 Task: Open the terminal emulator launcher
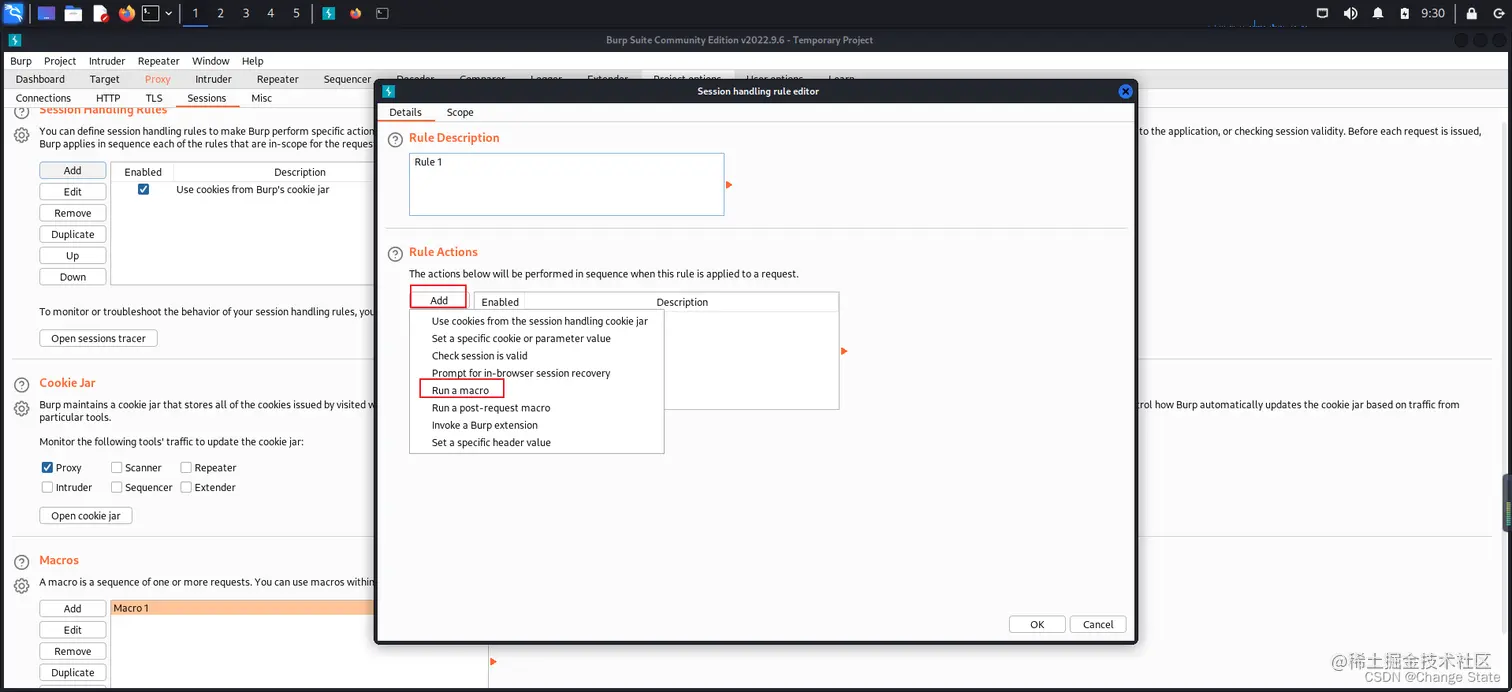(150, 13)
